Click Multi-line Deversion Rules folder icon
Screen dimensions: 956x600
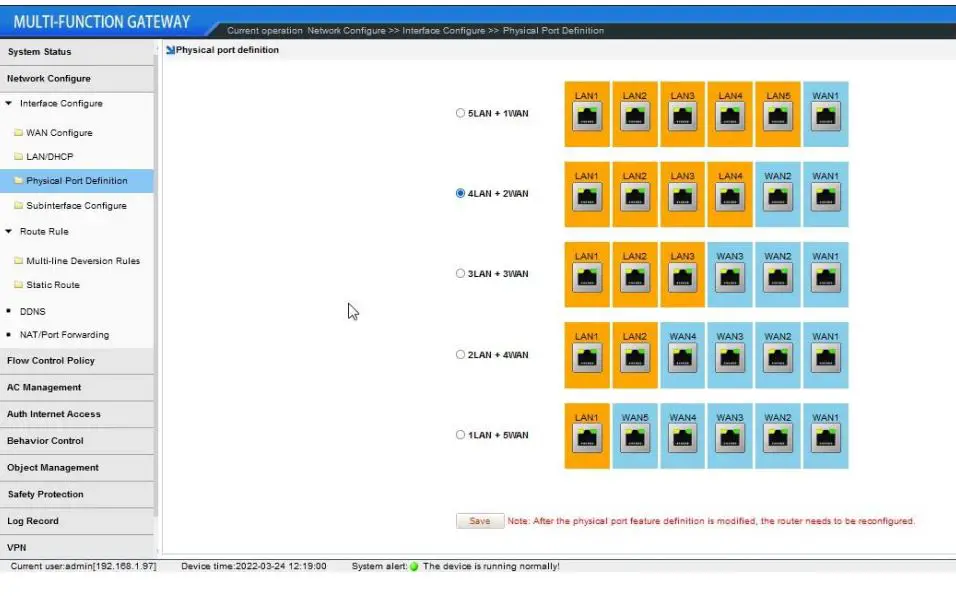pos(18,260)
